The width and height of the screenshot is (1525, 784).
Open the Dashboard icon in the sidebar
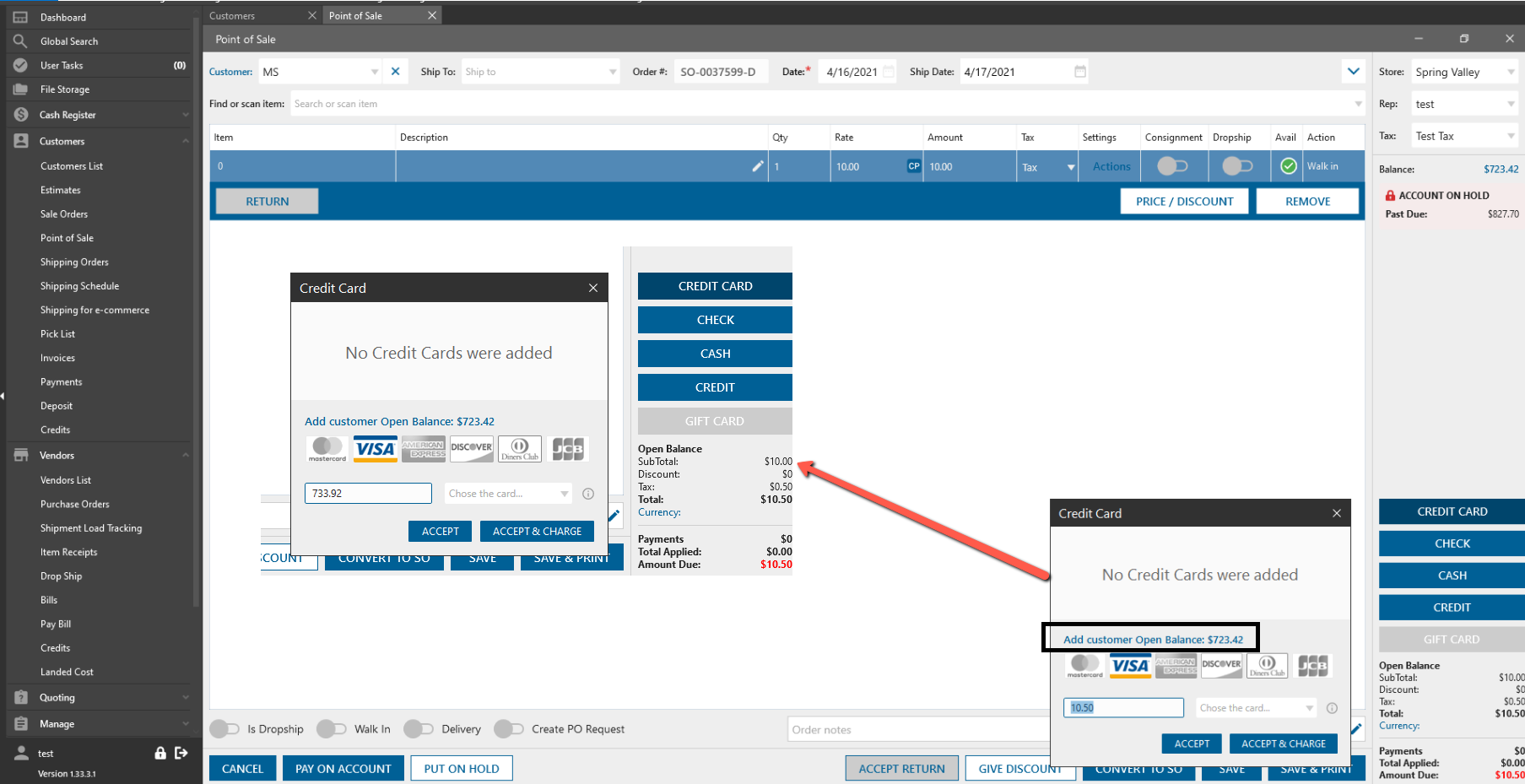coord(20,17)
